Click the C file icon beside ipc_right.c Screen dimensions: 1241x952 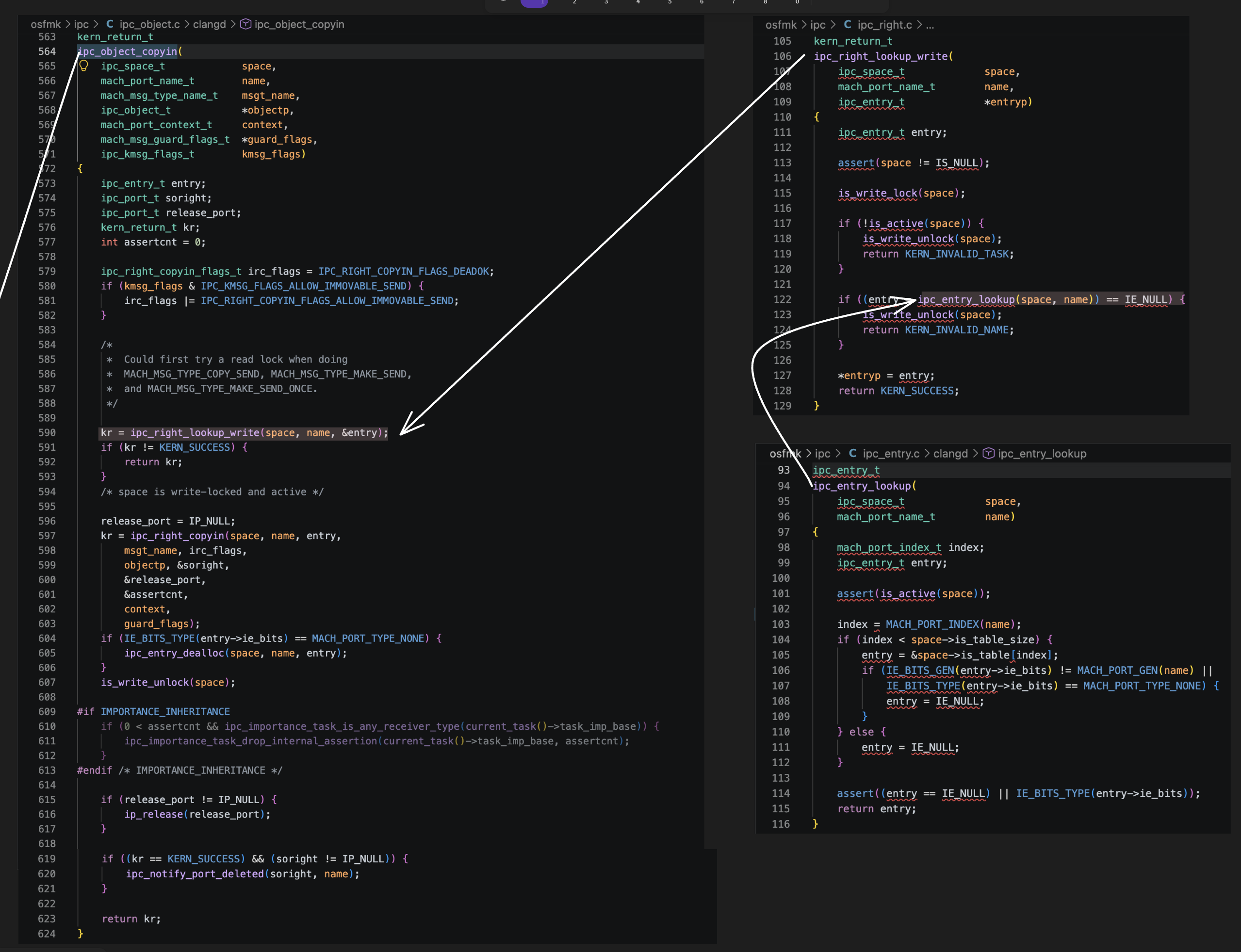click(x=848, y=24)
